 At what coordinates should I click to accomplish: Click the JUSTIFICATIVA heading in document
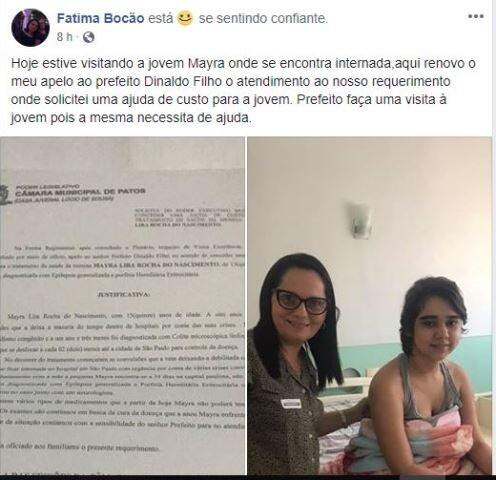123,295
